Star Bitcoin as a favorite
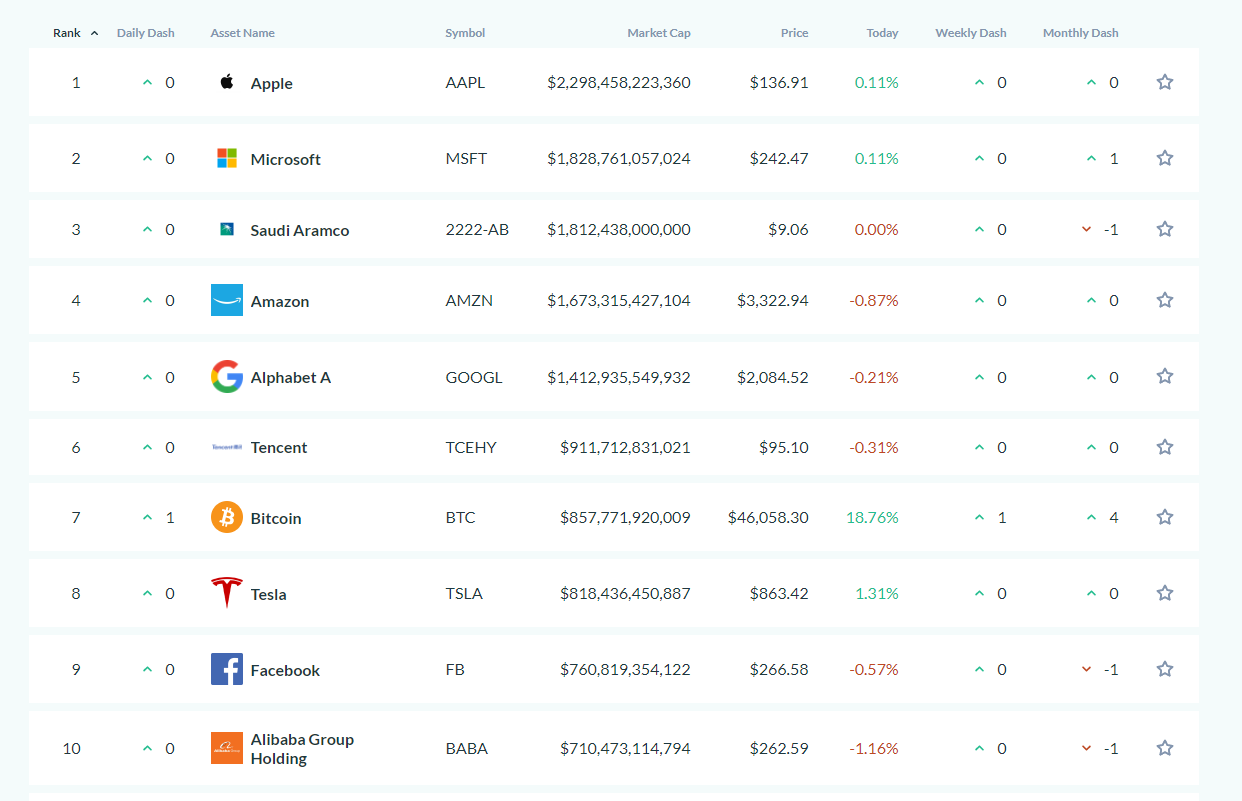This screenshot has height=801, width=1242. [x=1165, y=517]
